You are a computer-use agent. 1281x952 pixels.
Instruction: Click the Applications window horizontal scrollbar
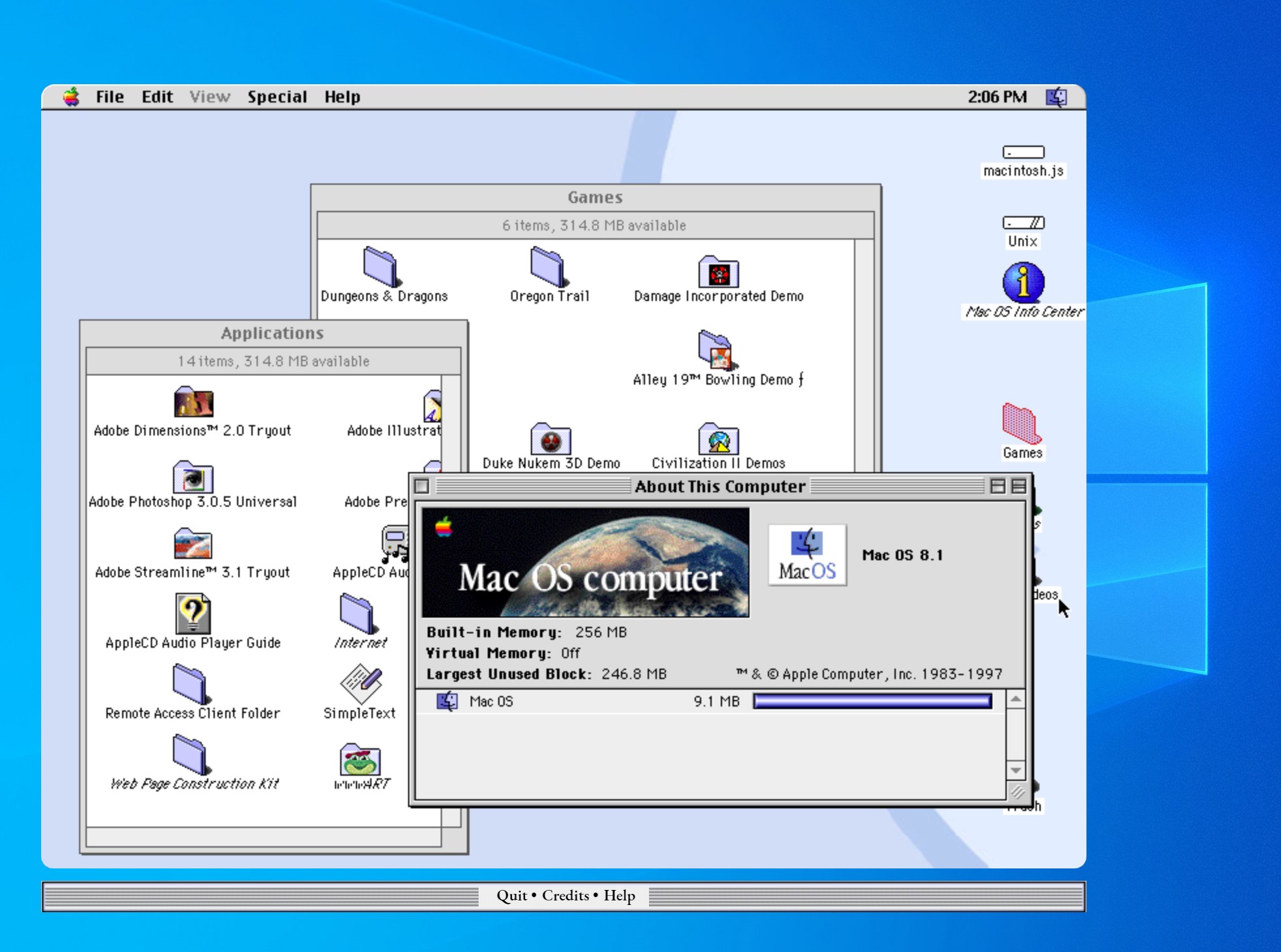pos(264,837)
